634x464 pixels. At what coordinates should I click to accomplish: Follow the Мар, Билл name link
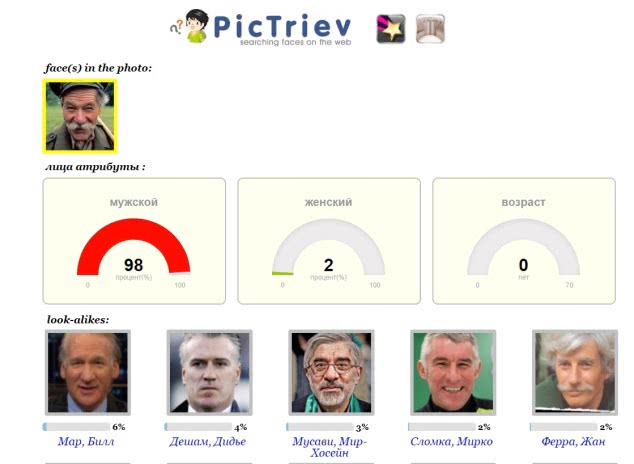(86, 441)
